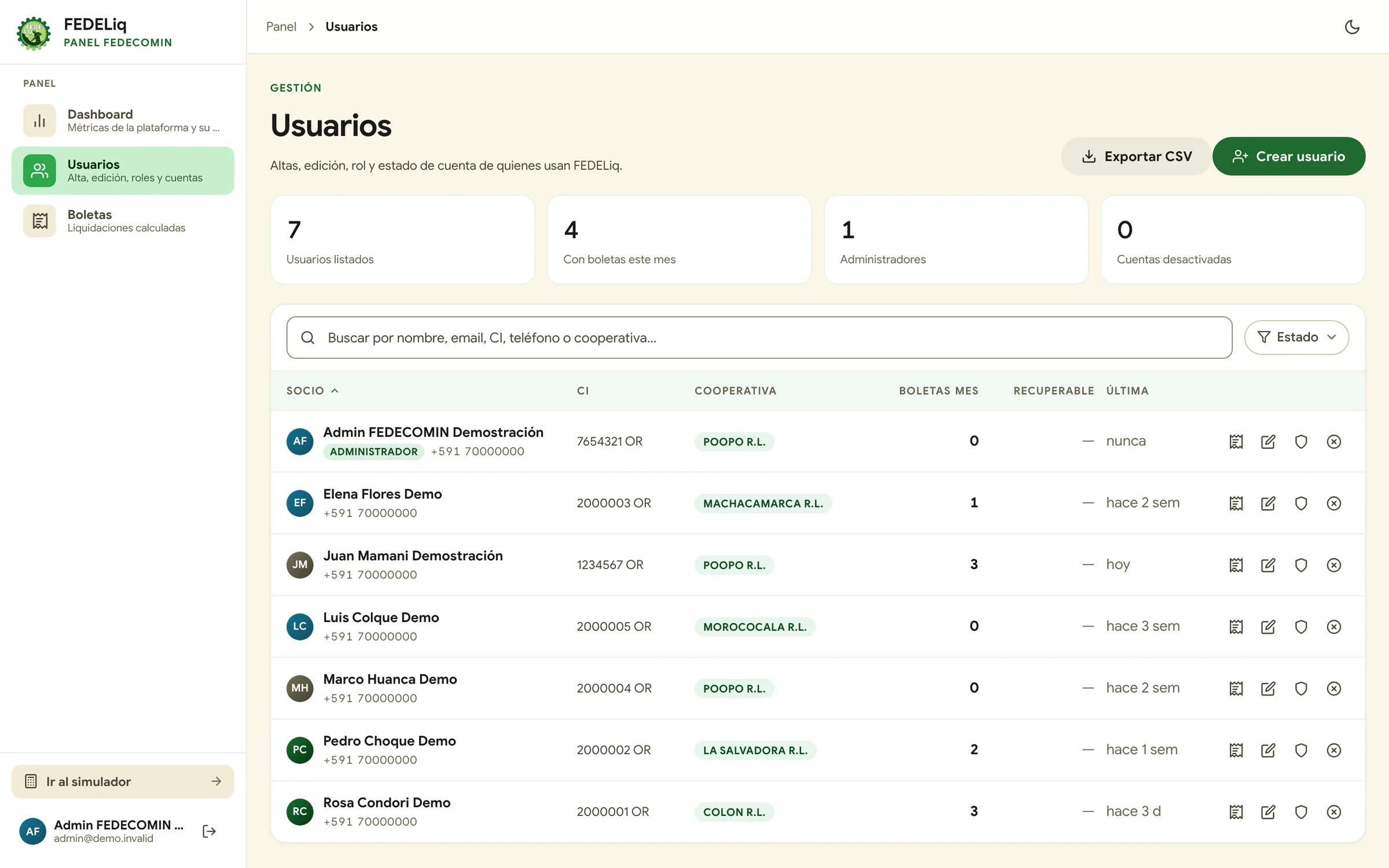This screenshot has height=868, width=1389.
Task: Select the Usuarios listados stat card
Action: click(402, 240)
